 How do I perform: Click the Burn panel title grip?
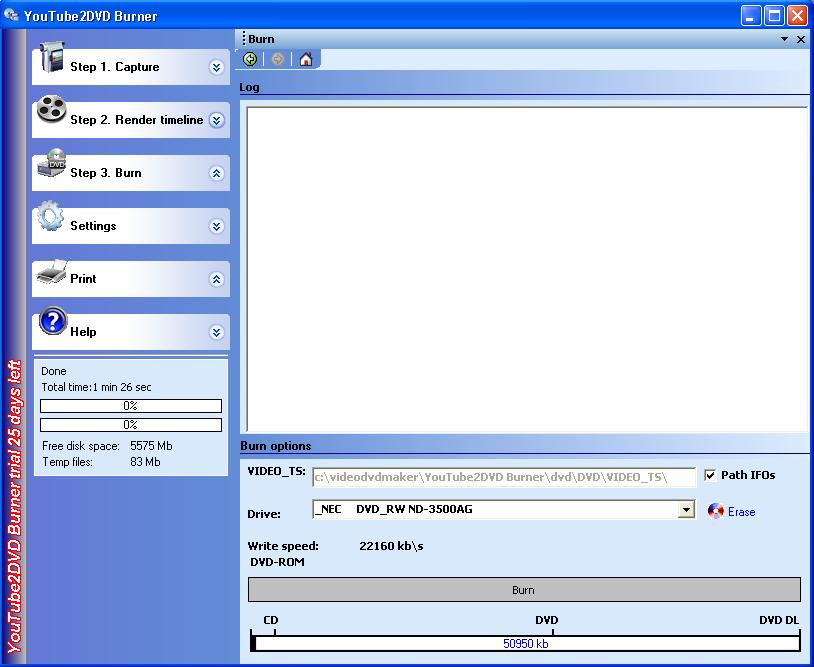(x=243, y=39)
